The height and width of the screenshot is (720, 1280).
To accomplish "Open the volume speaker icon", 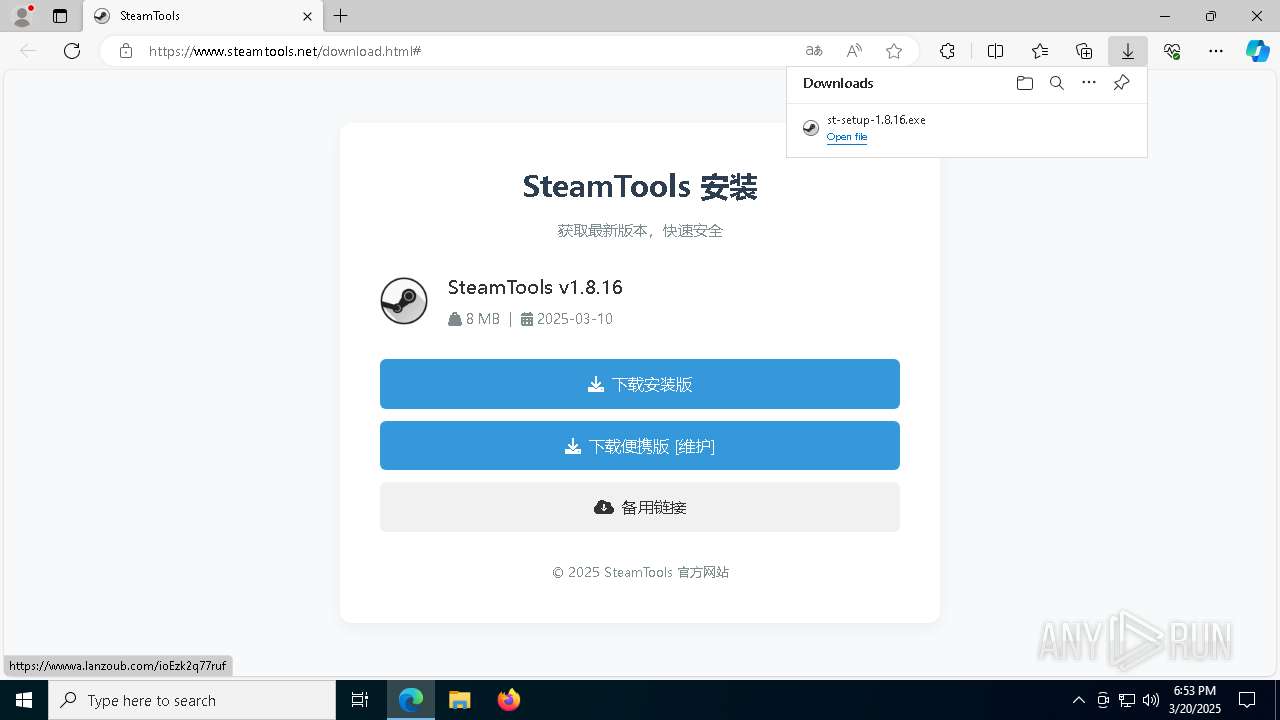I will 1150,700.
